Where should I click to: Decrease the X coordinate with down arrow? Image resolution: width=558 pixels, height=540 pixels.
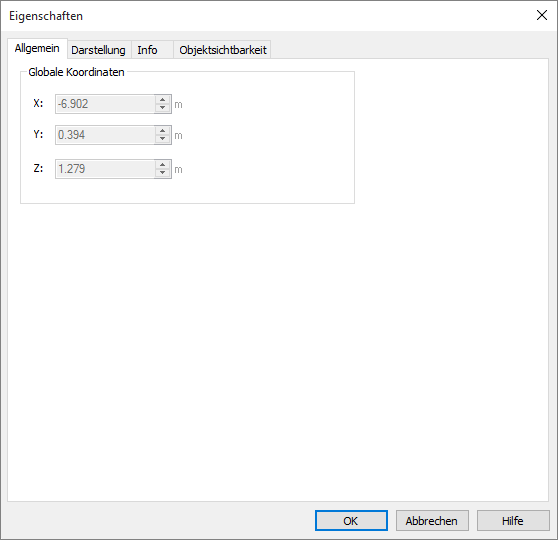click(163, 108)
